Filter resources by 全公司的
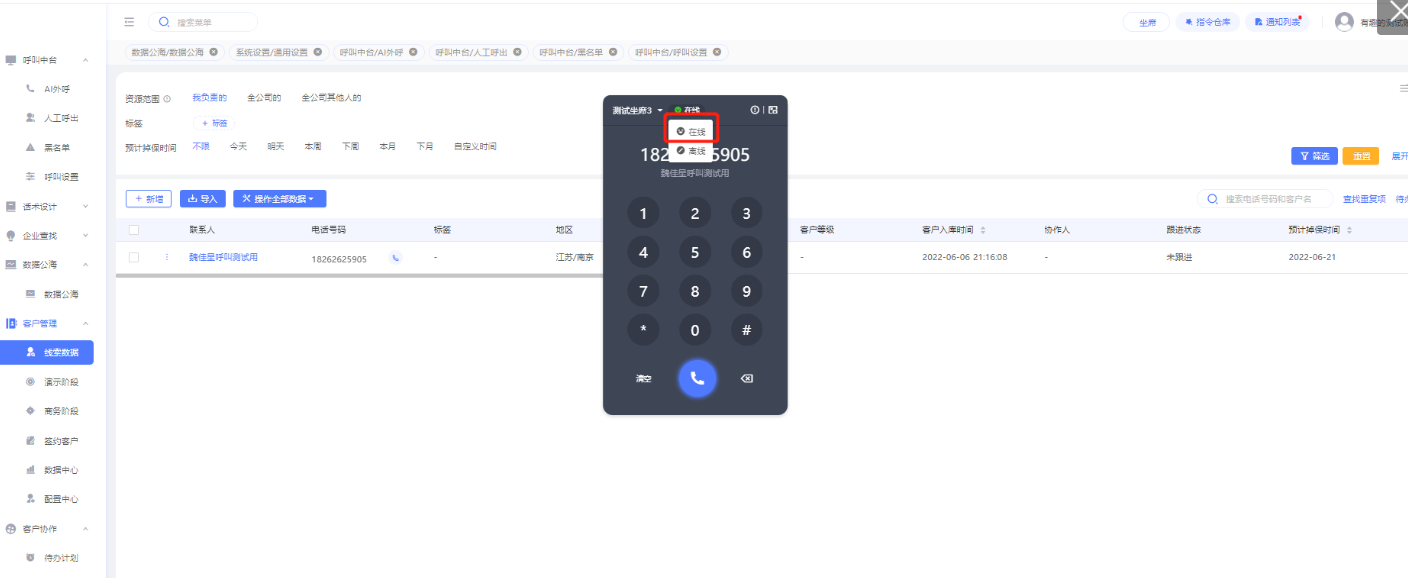The width and height of the screenshot is (1408, 578). tap(264, 98)
